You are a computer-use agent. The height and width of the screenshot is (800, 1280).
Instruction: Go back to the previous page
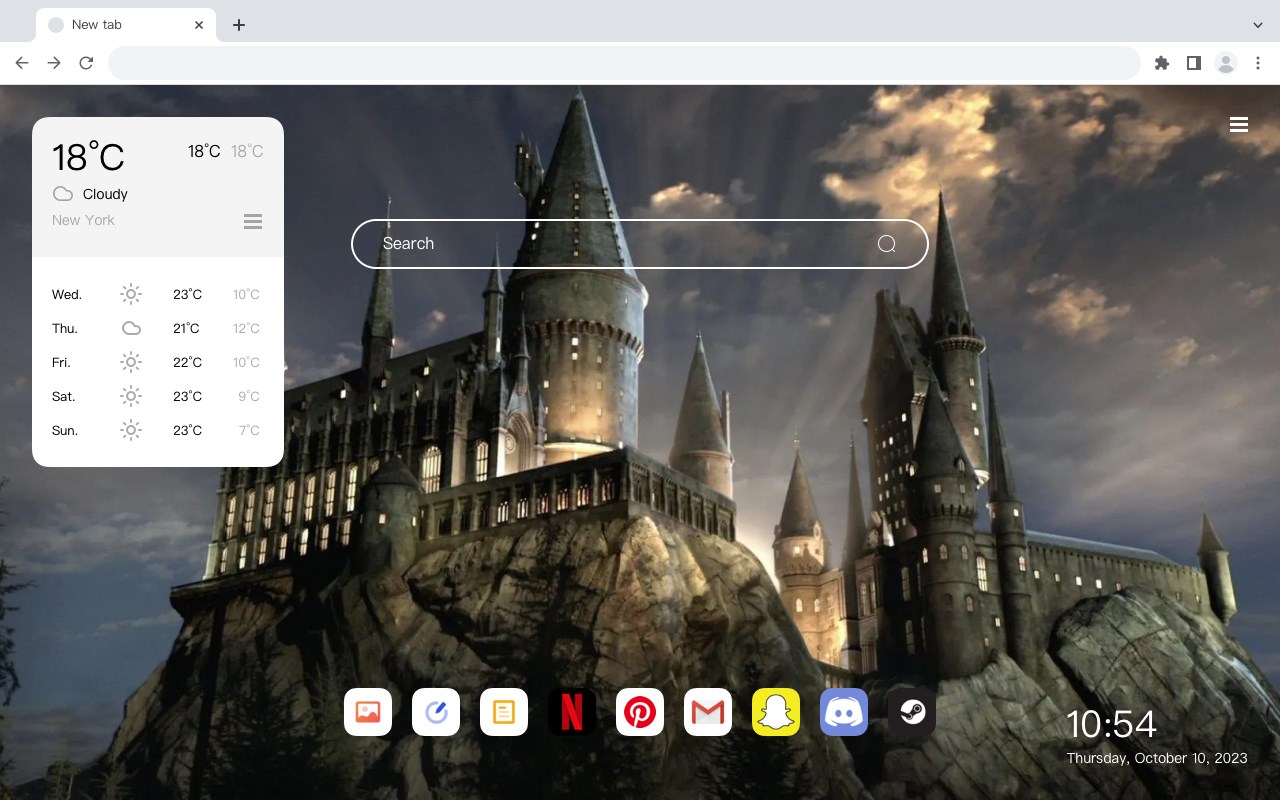click(22, 63)
